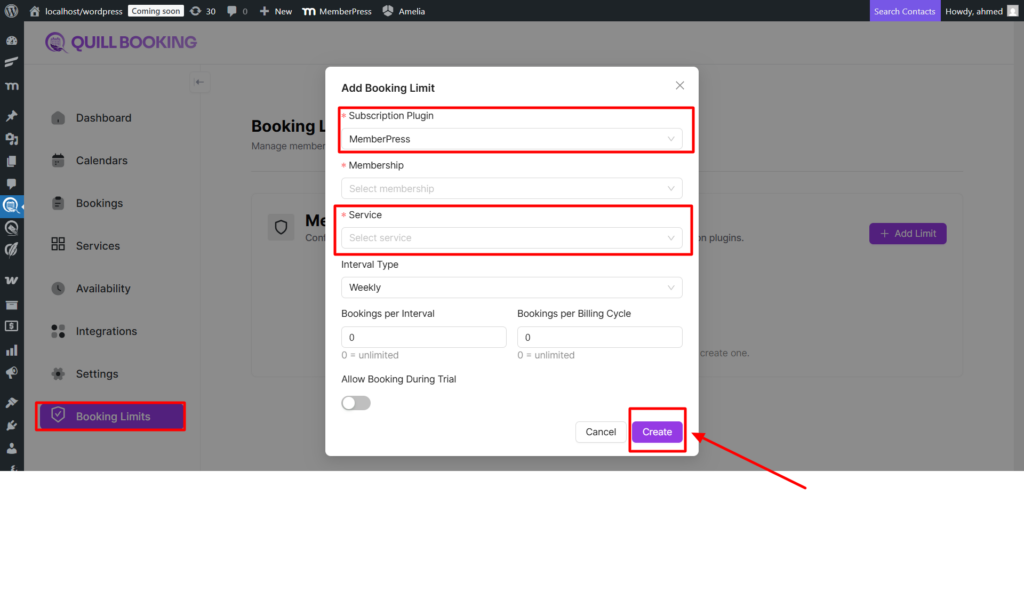Click the Bookings per Interval field

[x=423, y=338]
